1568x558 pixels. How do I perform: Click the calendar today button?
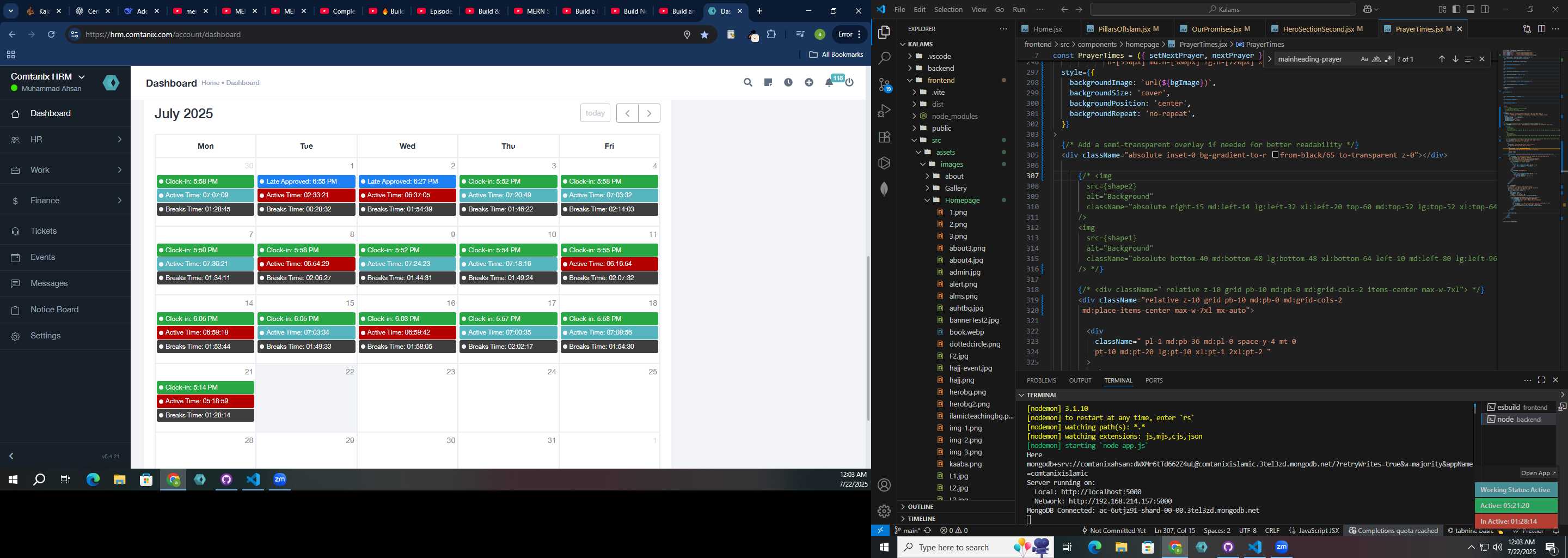[595, 113]
